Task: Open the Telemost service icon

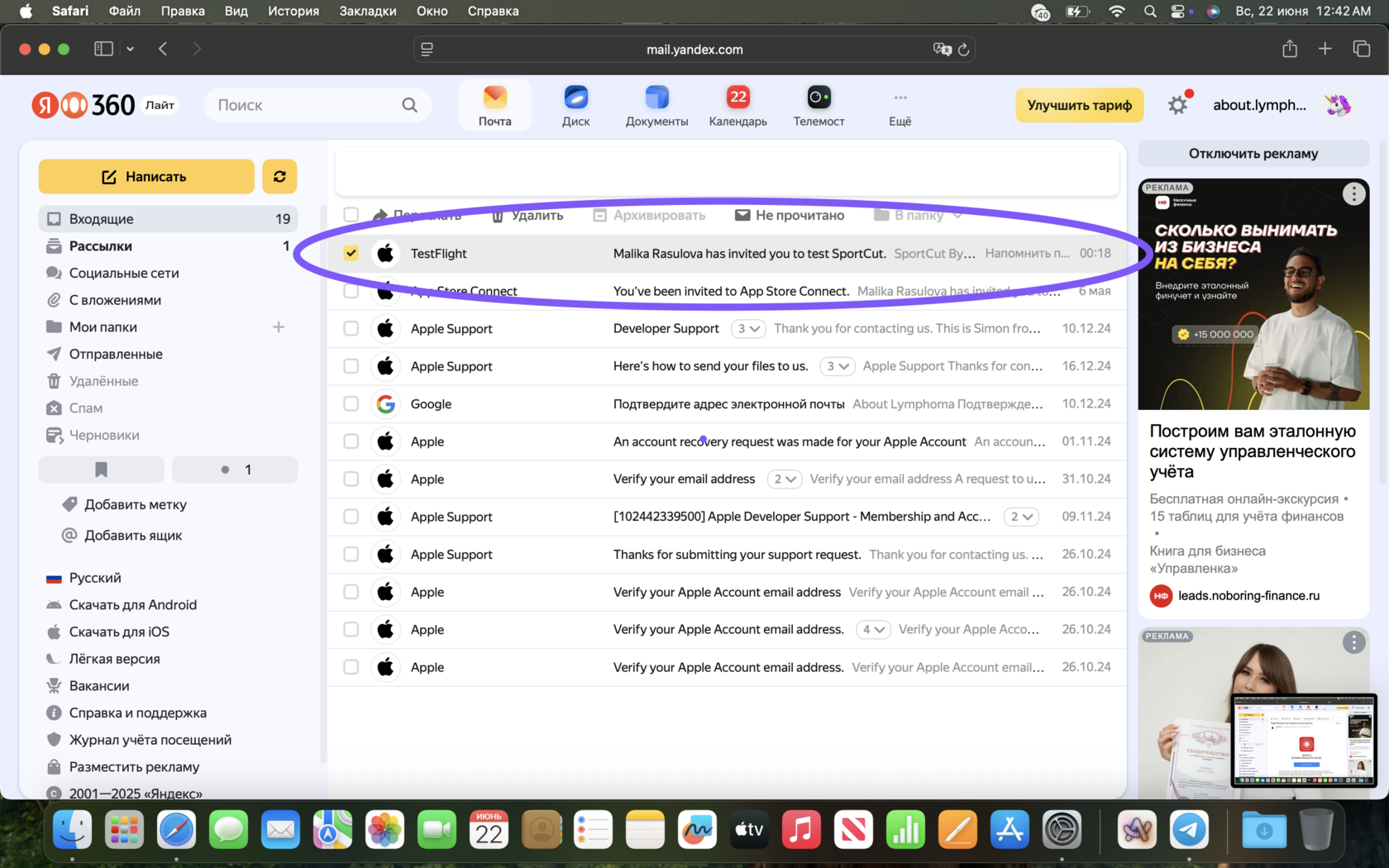Action: tap(819, 106)
